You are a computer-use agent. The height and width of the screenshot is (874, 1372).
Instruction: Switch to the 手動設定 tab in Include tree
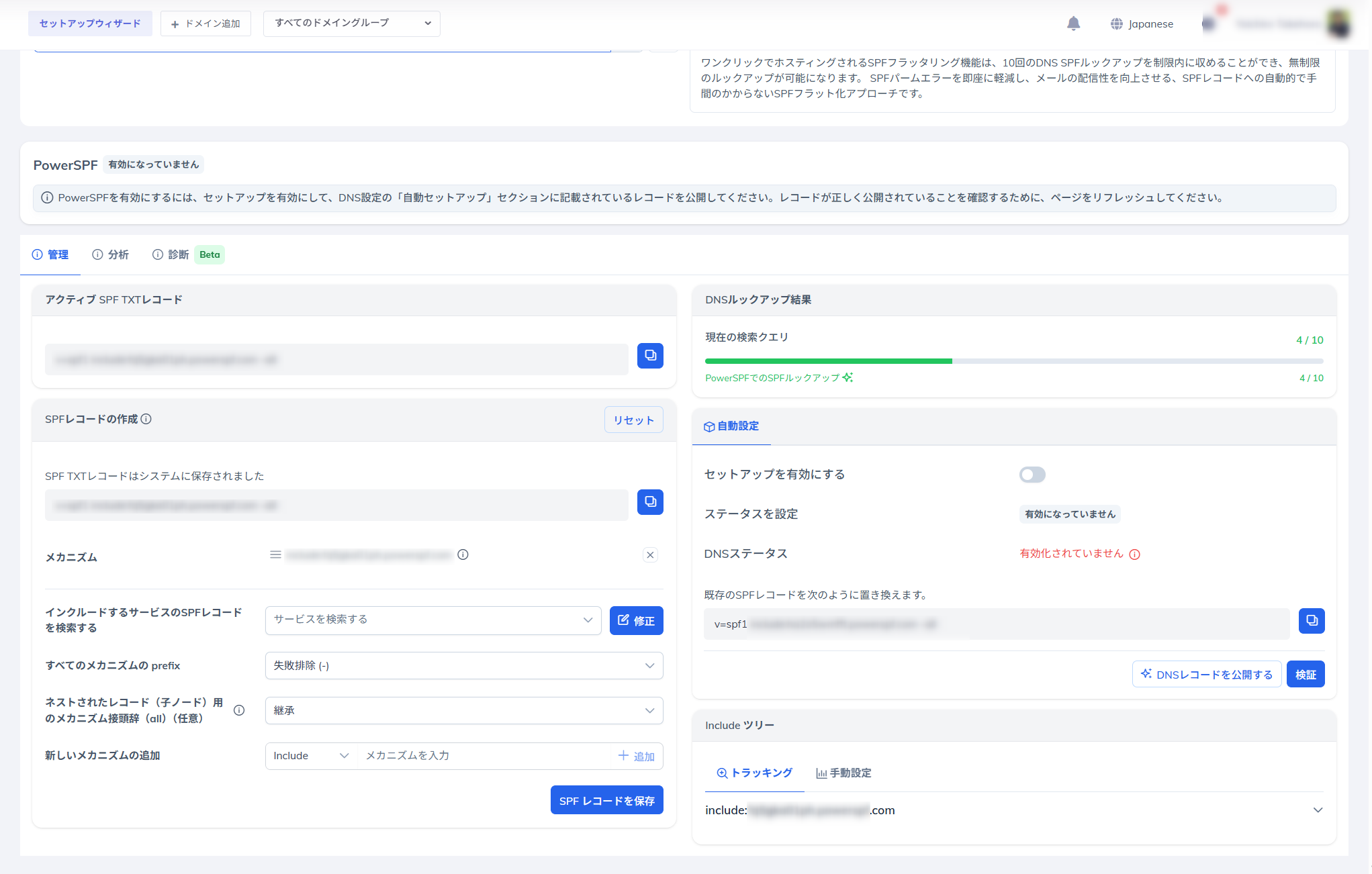click(x=844, y=773)
